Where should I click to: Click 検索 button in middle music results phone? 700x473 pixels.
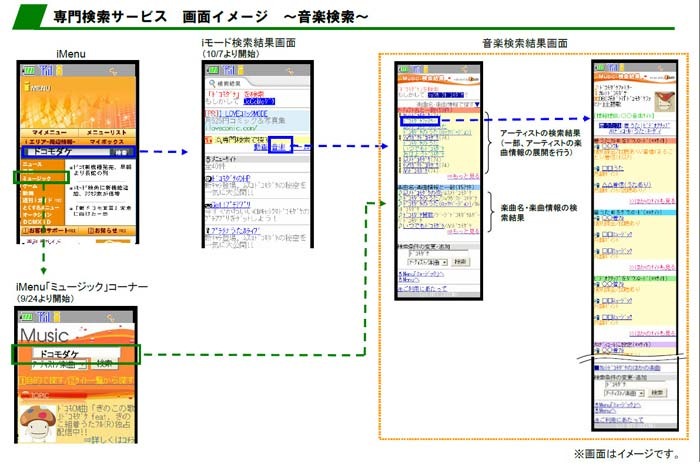pos(460,262)
